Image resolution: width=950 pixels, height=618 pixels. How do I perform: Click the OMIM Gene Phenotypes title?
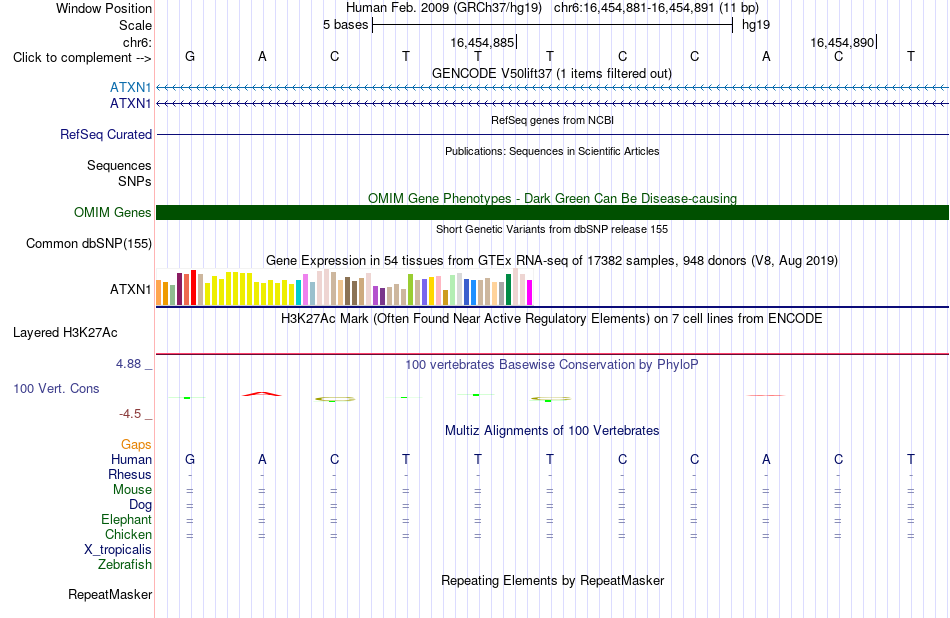point(552,199)
